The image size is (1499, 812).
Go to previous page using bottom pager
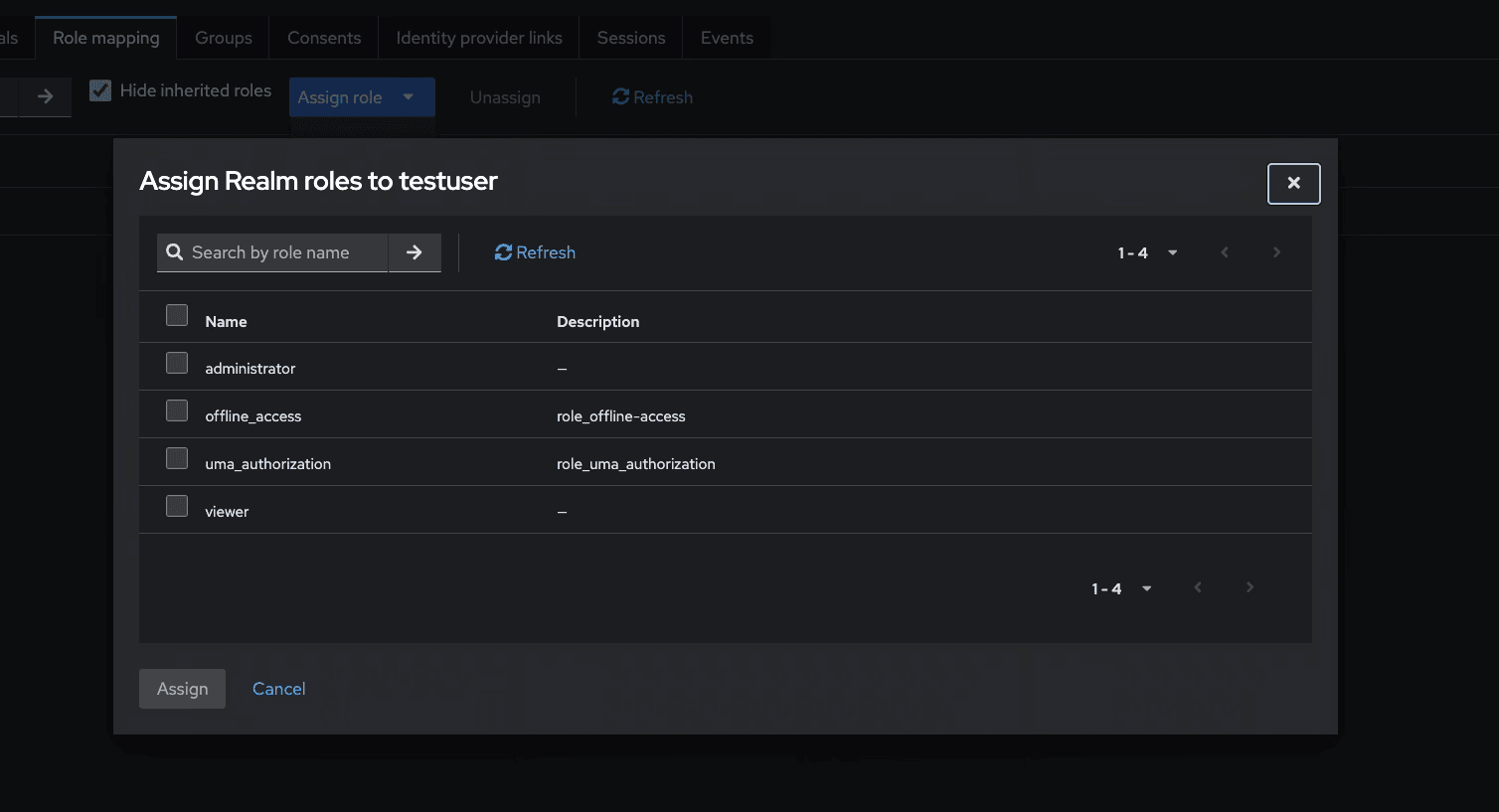click(1198, 587)
